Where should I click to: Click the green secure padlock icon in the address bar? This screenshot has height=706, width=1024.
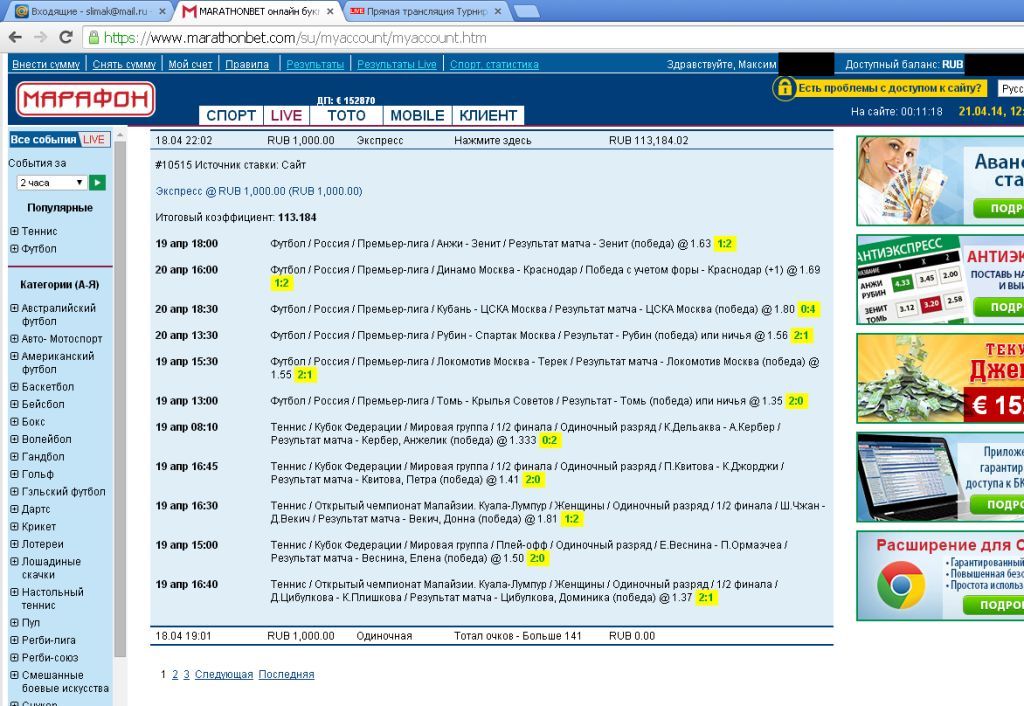point(93,38)
